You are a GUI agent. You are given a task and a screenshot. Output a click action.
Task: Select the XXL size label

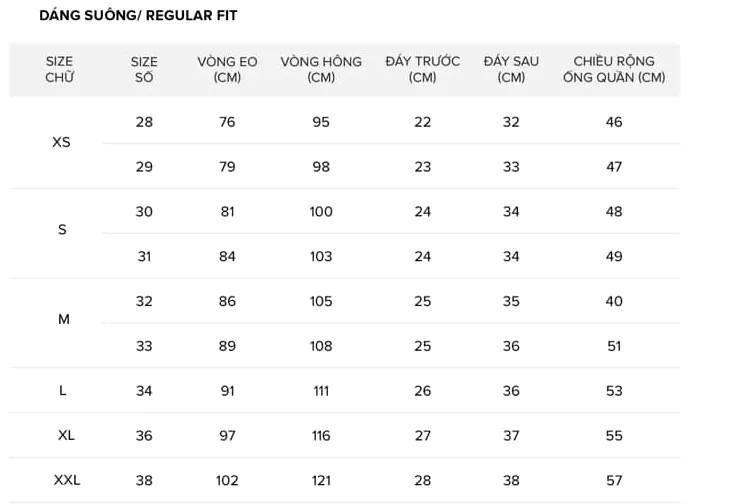click(x=67, y=480)
